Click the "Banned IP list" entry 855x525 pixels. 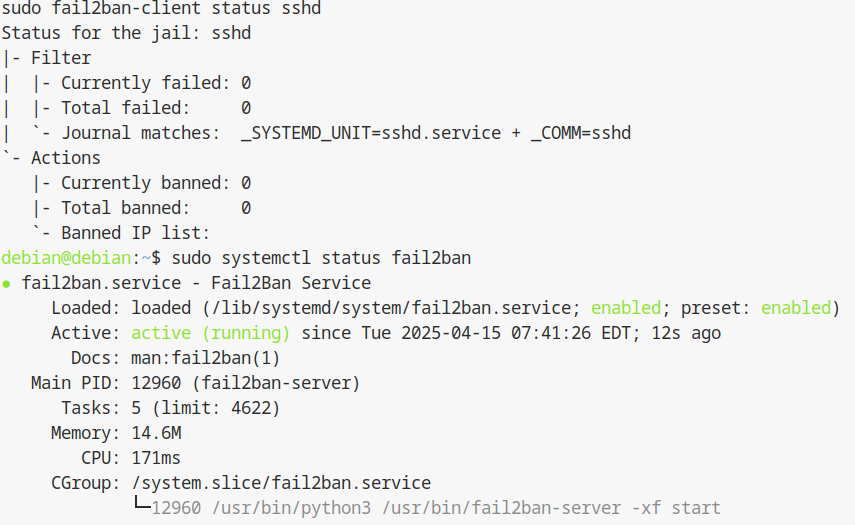(x=135, y=233)
